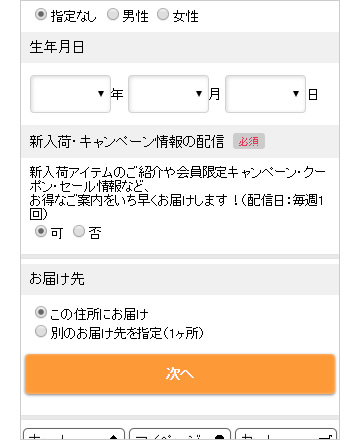360x440 pixels.
Task: Open the birth day (日) dropdown
Action: coord(265,94)
